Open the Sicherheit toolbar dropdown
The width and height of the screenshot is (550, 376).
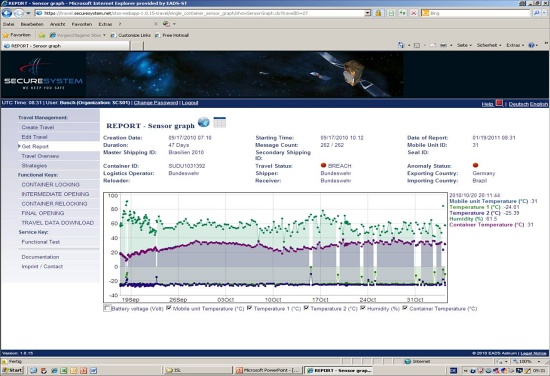[489, 45]
